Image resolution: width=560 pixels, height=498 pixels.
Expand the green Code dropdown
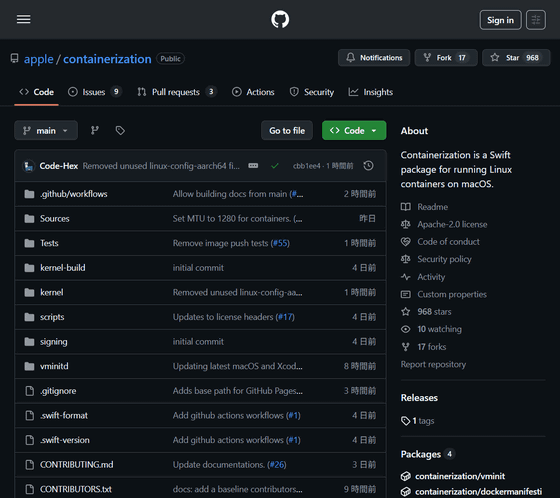click(x=354, y=130)
